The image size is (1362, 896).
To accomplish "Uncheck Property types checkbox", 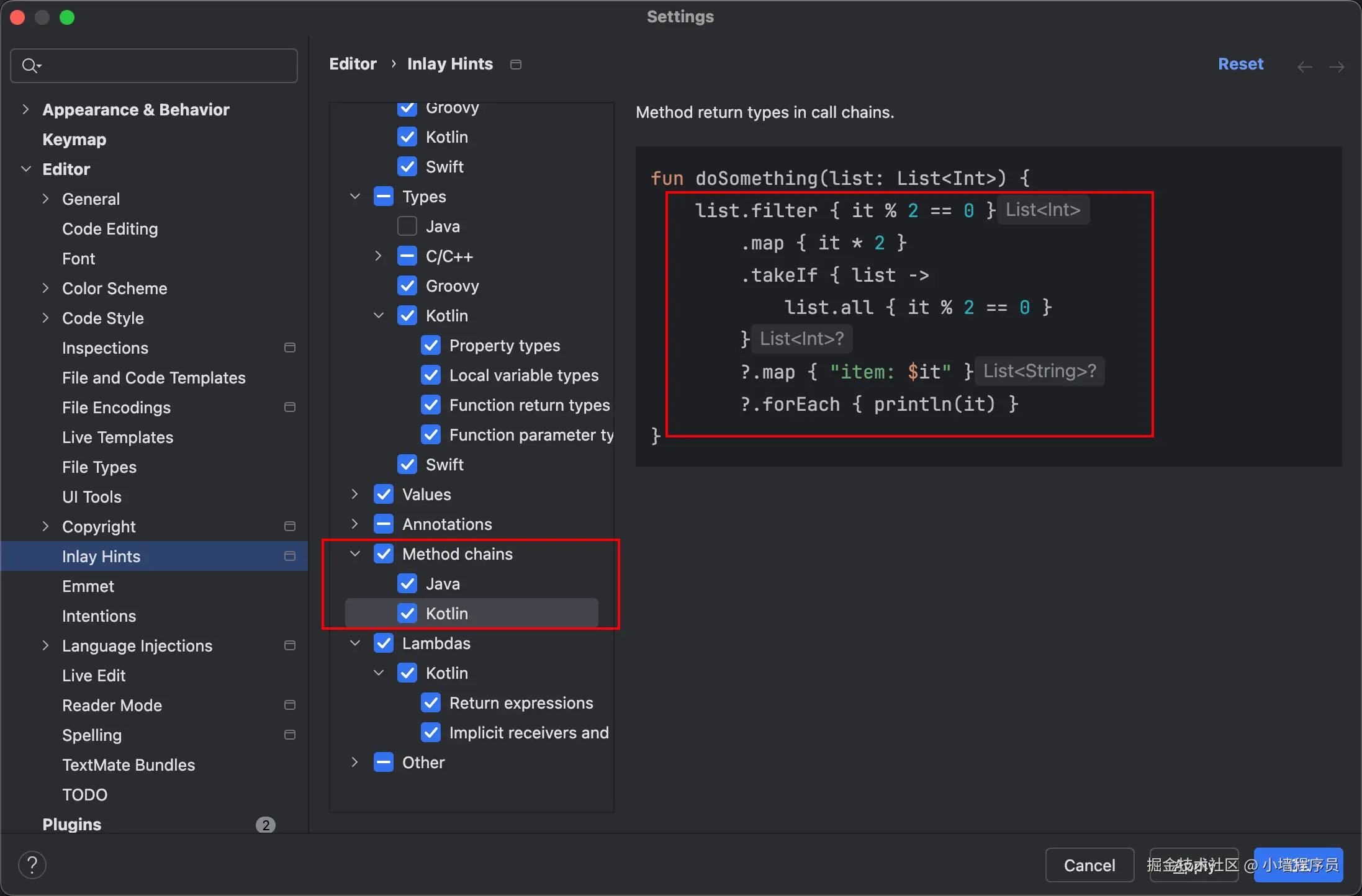I will [431, 346].
